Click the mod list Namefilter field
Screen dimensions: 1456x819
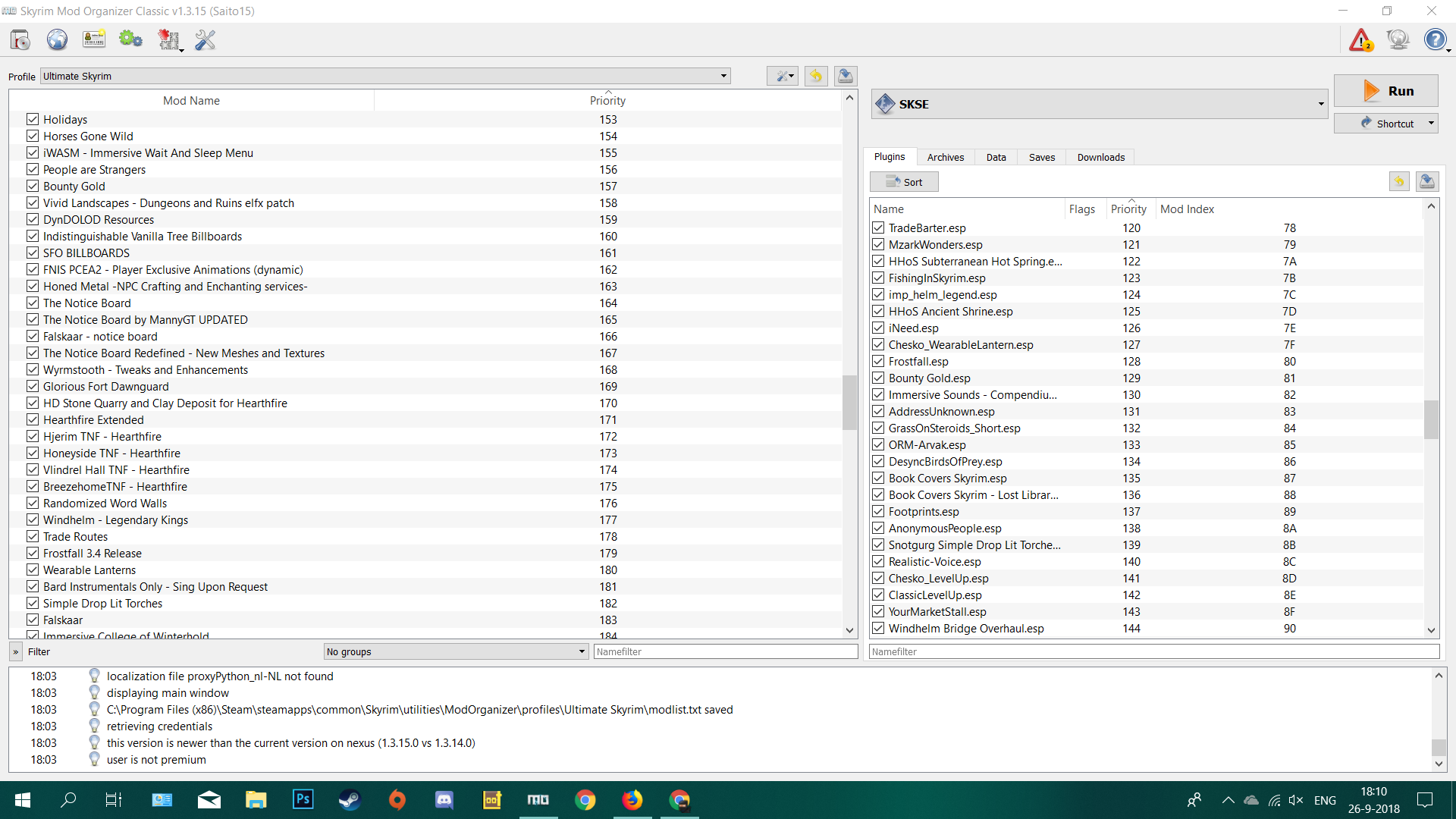click(x=726, y=651)
